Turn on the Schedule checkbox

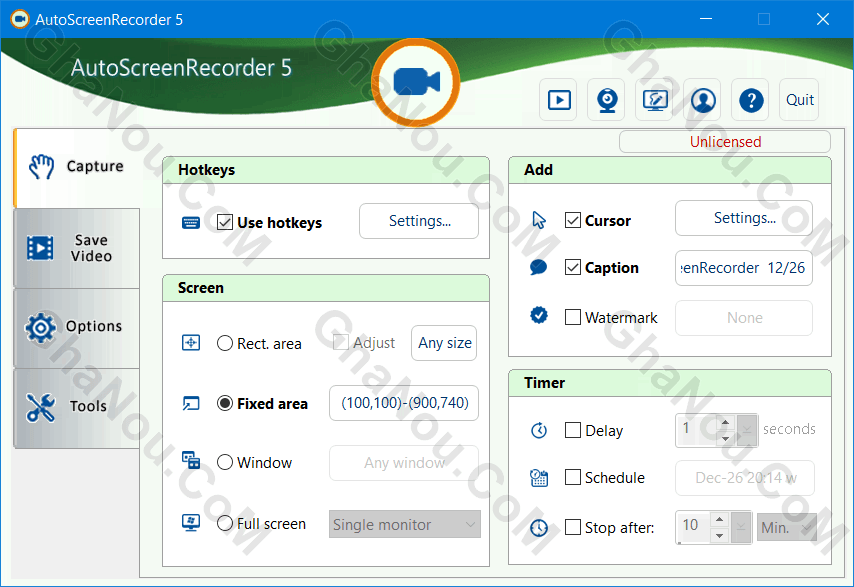[x=572, y=477]
